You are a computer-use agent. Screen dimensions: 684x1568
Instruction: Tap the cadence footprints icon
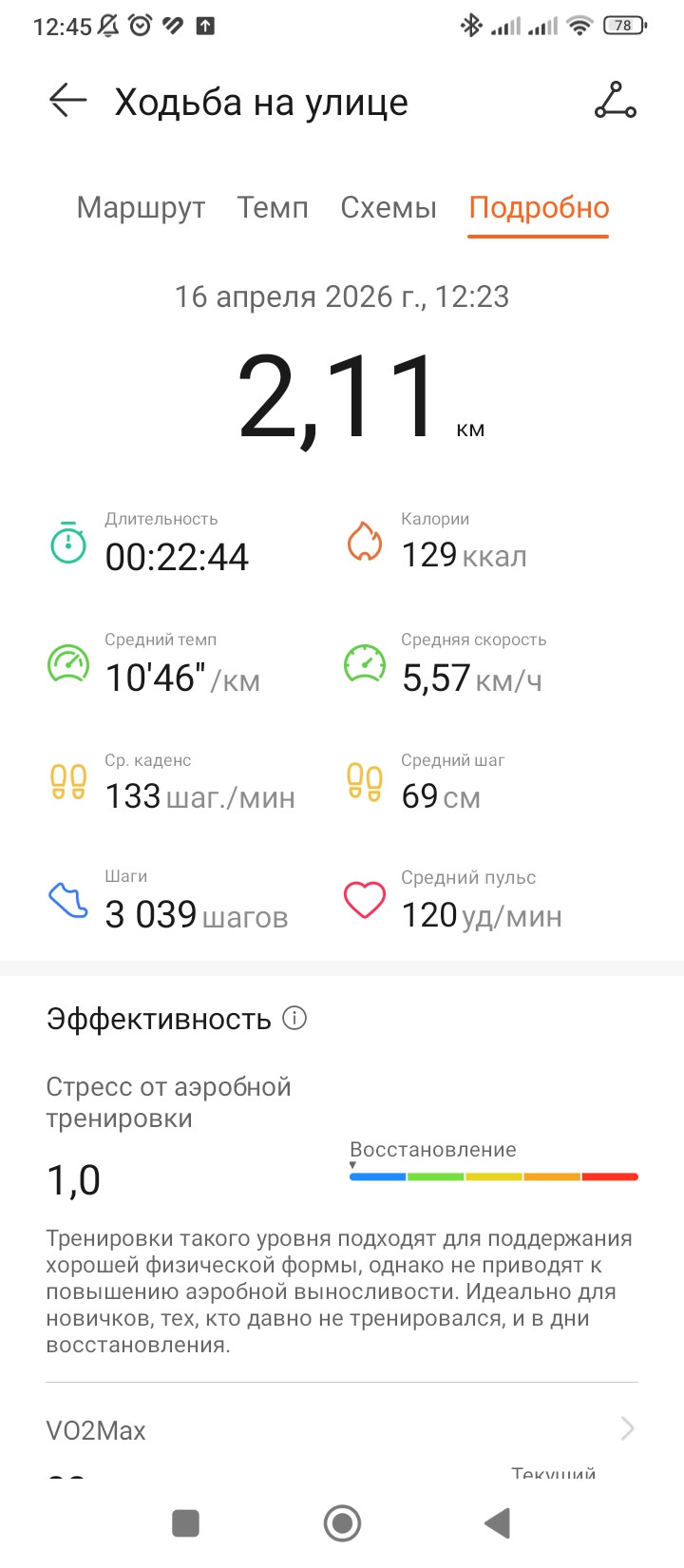[67, 781]
